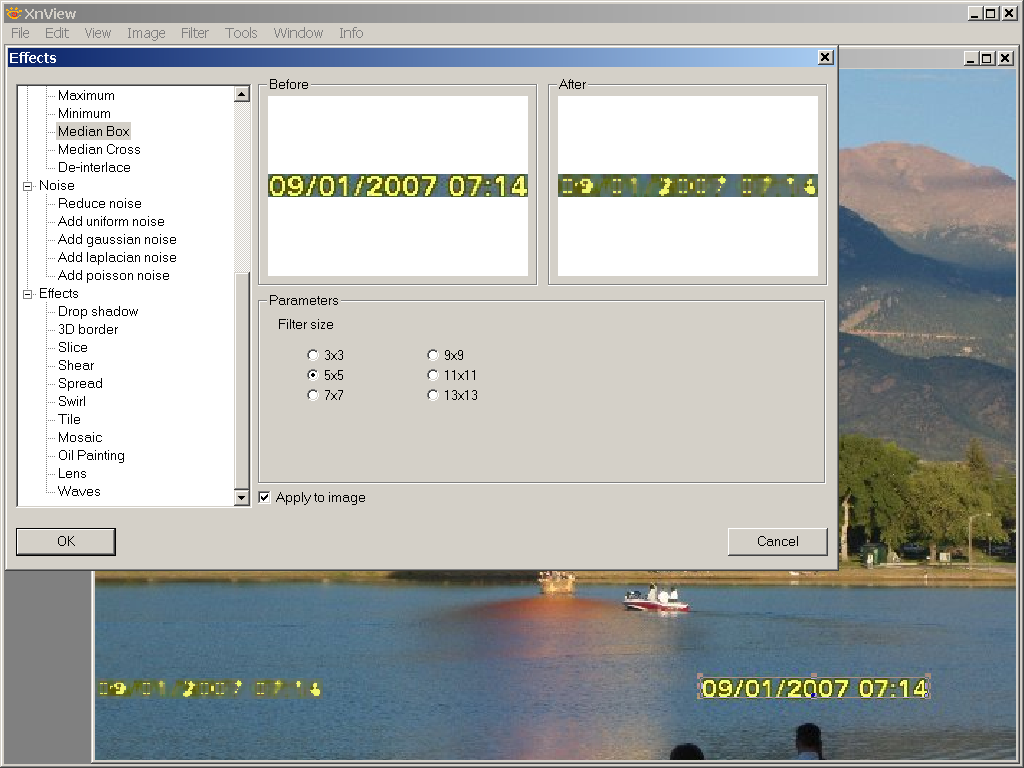Select Swirl effect

click(72, 402)
